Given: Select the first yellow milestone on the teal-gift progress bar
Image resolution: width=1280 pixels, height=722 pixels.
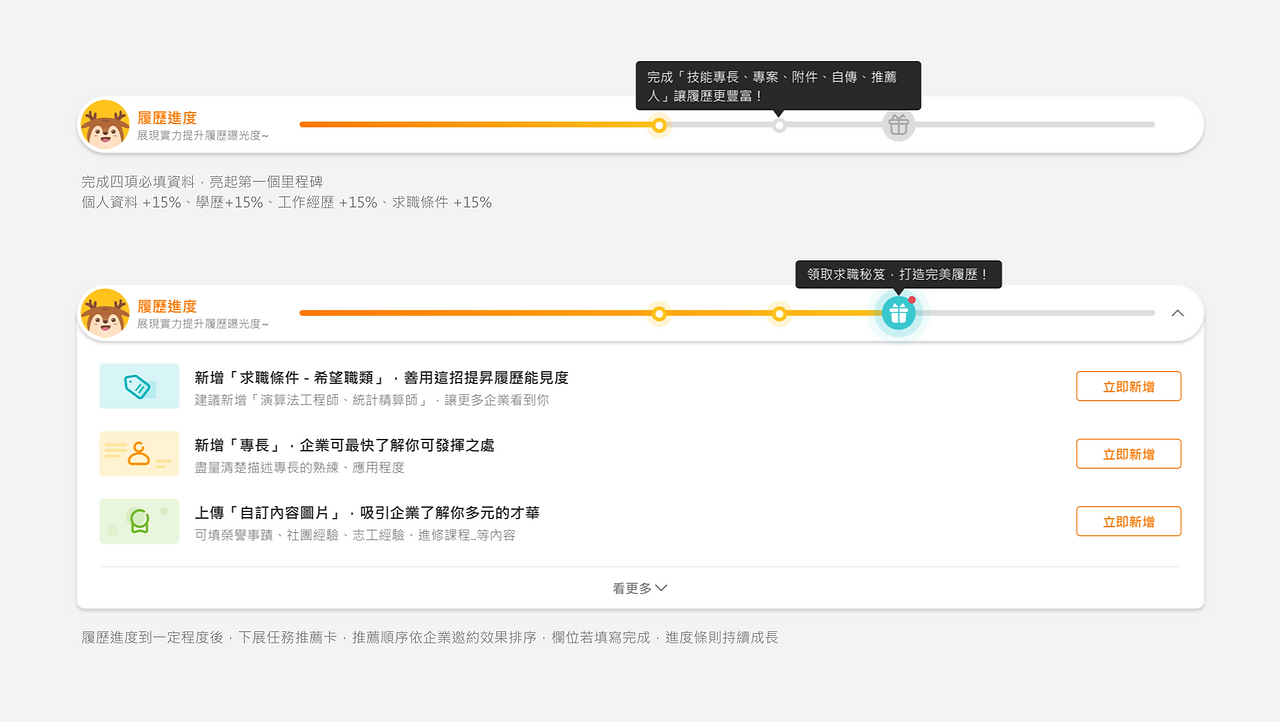Looking at the screenshot, I should coord(659,314).
